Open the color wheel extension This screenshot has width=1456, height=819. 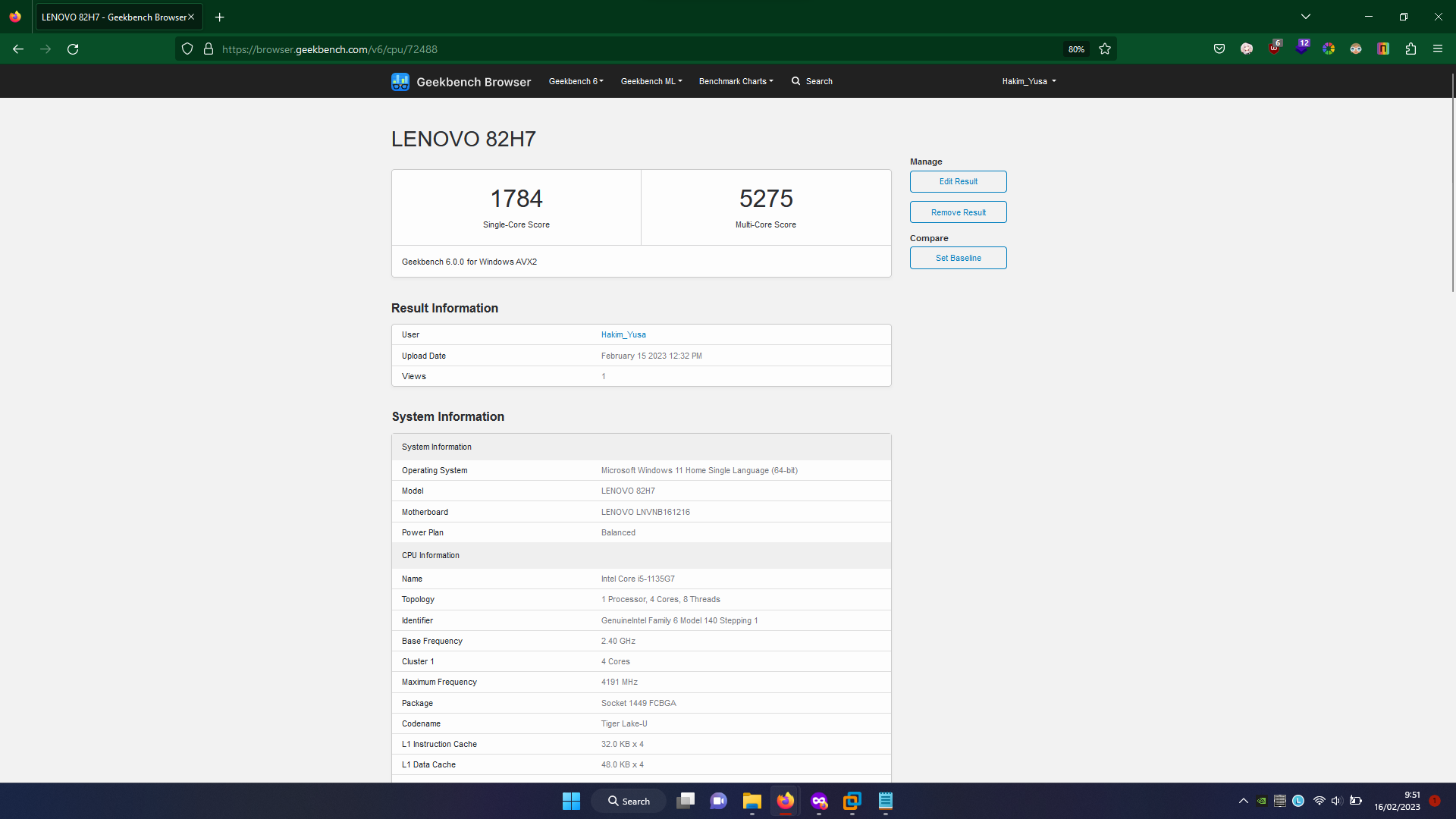1329,49
